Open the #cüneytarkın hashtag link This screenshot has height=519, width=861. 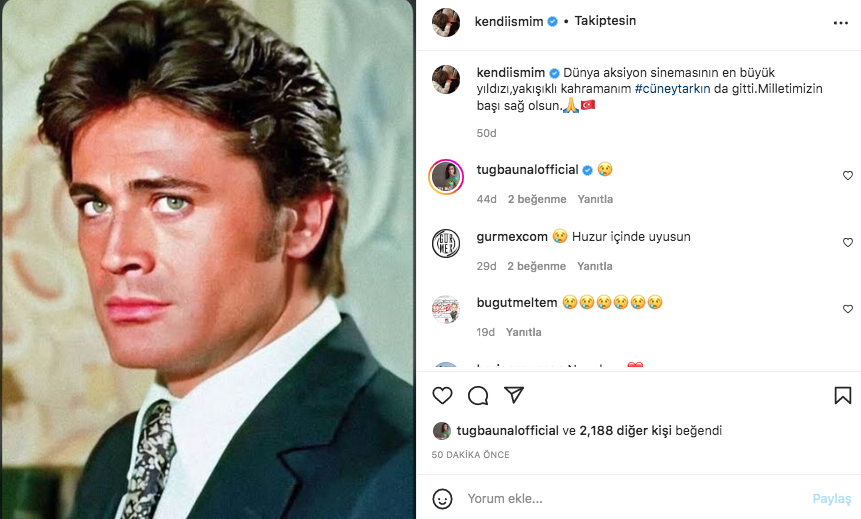672,89
